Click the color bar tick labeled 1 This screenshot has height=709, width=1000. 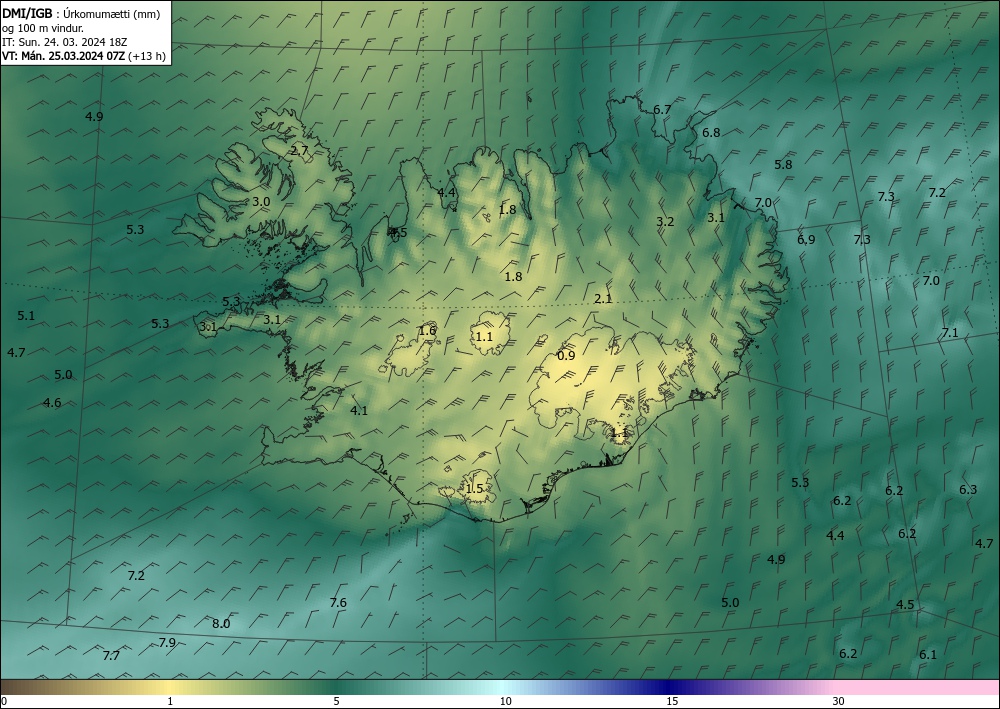170,701
